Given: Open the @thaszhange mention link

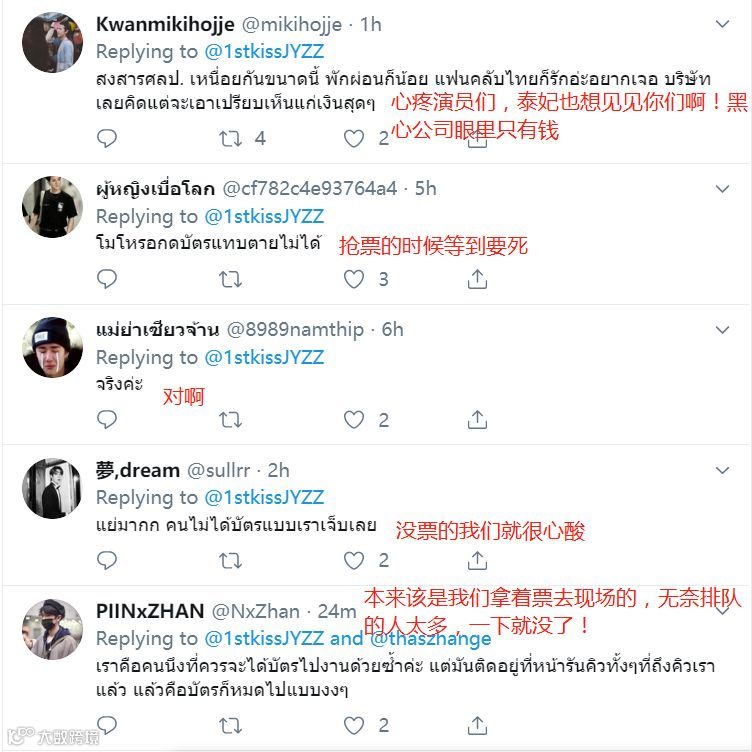Looking at the screenshot, I should coord(431,638).
